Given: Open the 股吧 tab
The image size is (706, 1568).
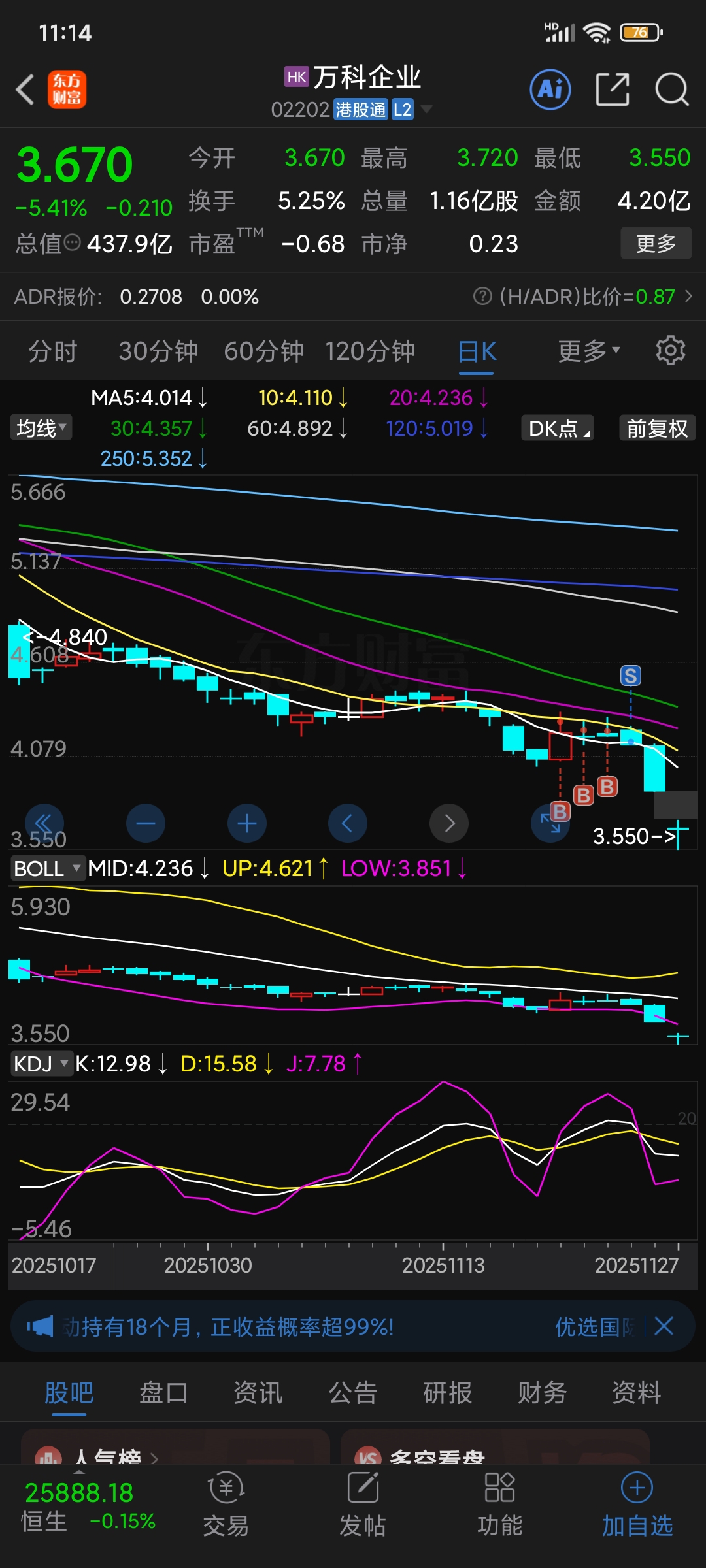Looking at the screenshot, I should [69, 1393].
